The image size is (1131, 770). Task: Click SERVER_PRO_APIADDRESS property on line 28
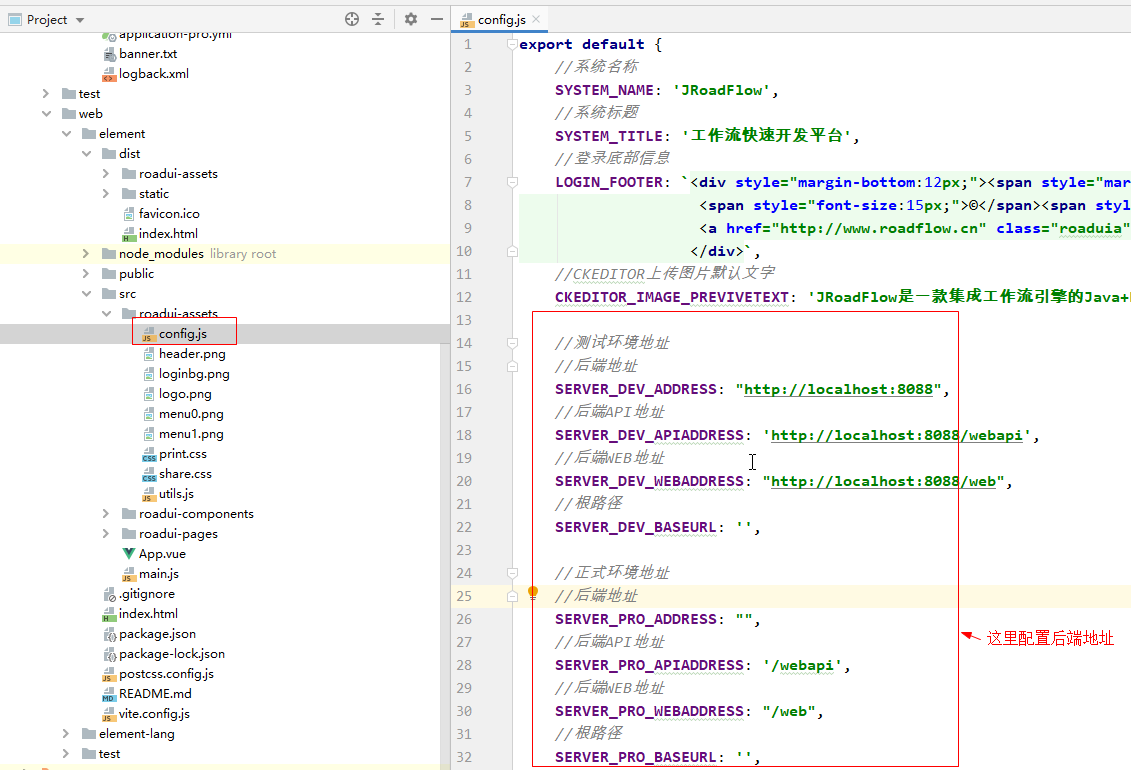[649, 666]
